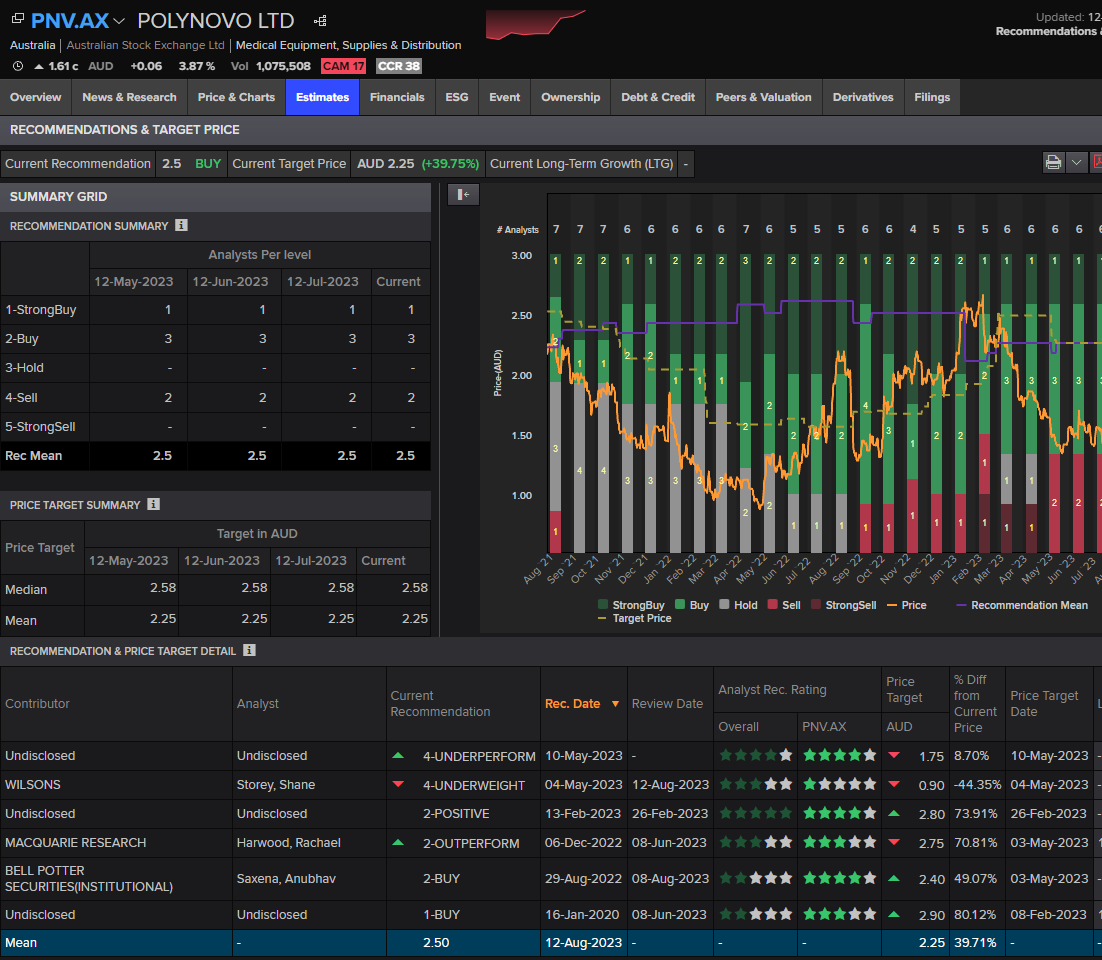Toggle the Hold legend series
The width and height of the screenshot is (1102, 960).
(x=738, y=605)
